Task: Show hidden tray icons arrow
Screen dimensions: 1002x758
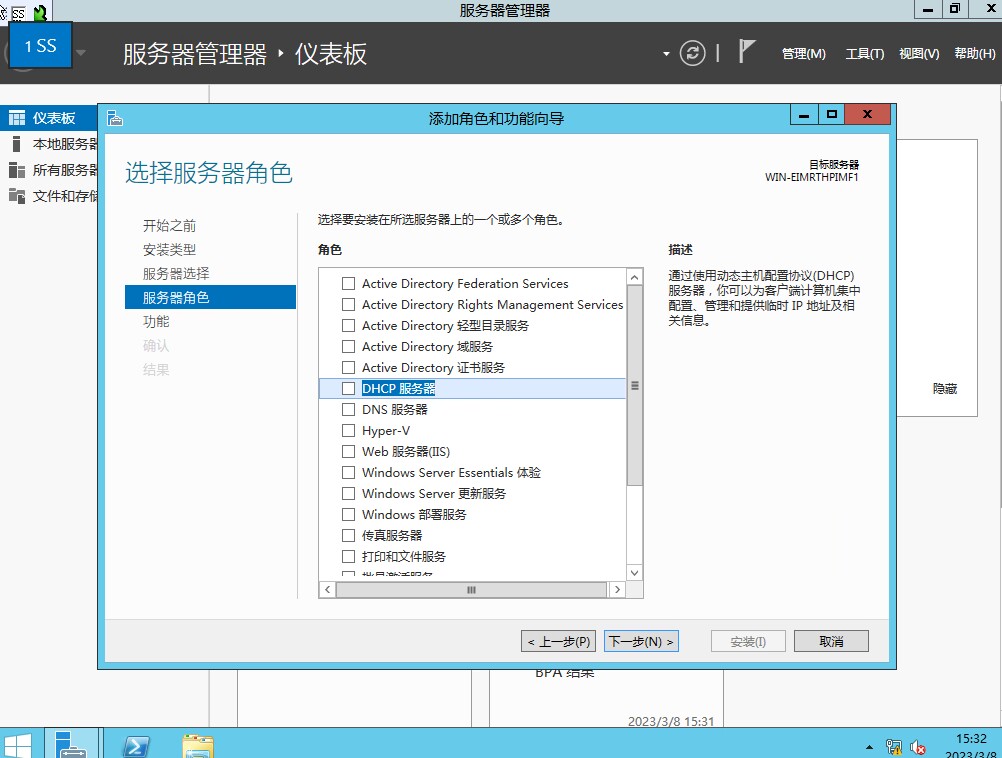Action: 869,747
